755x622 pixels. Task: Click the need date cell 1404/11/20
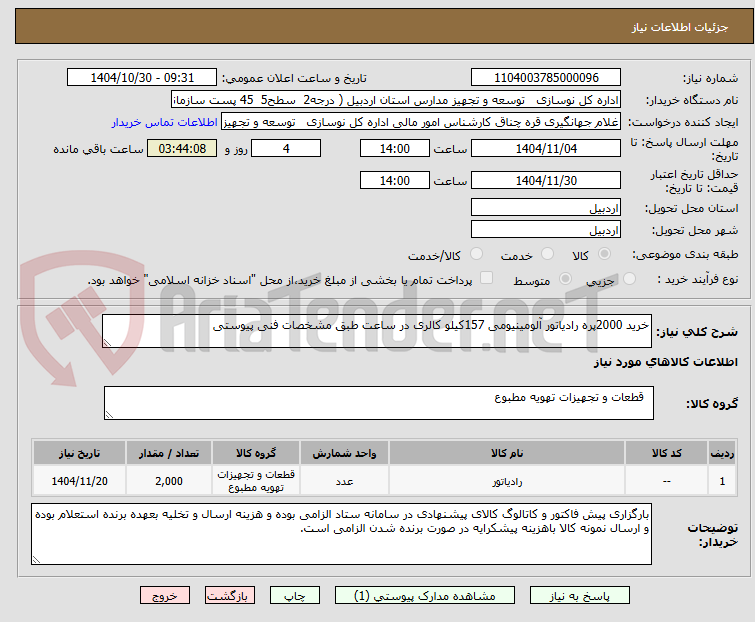(79, 481)
